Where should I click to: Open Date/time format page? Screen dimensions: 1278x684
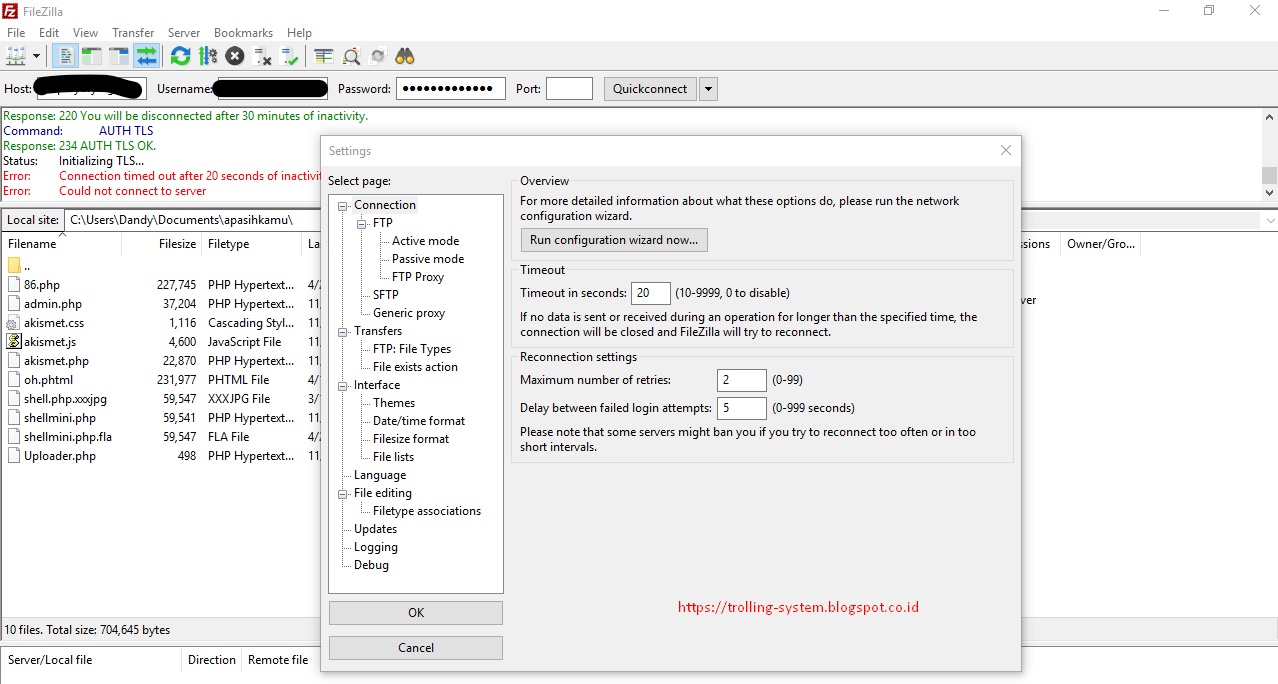419,421
